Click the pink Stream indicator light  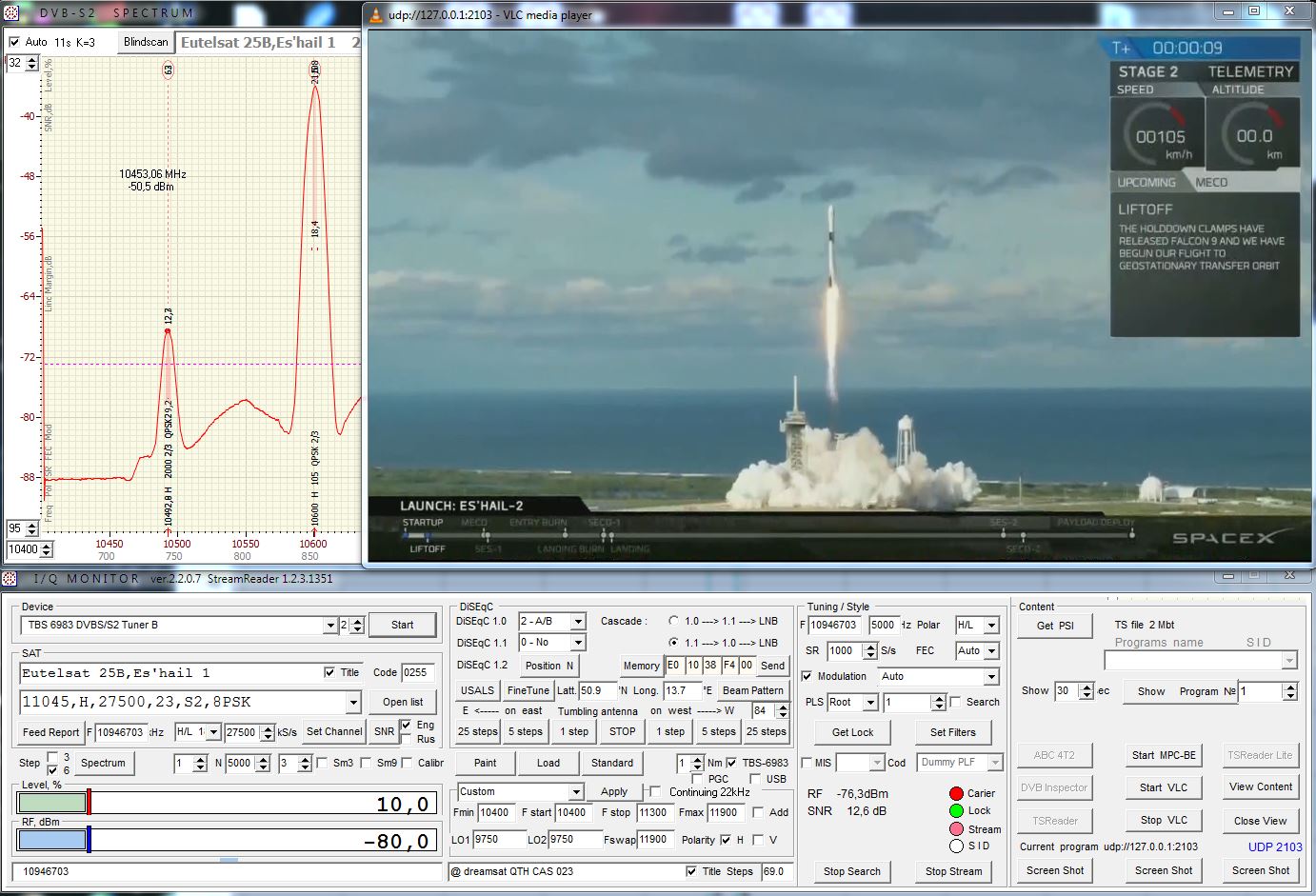[x=956, y=828]
